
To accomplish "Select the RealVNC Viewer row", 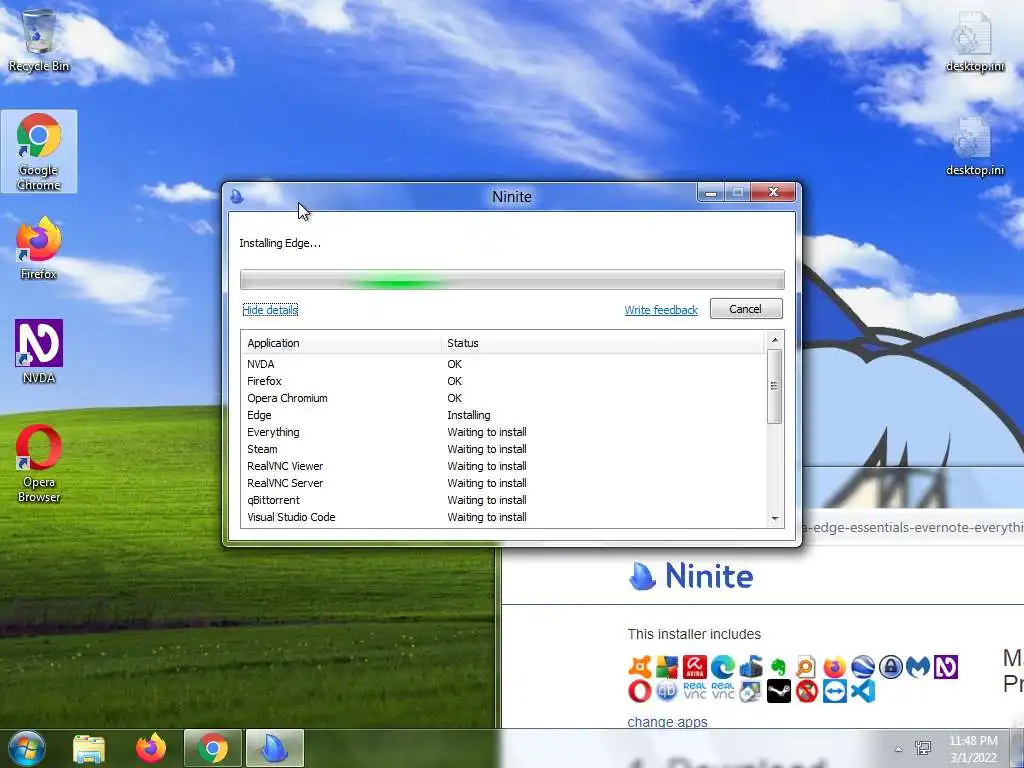I will point(503,466).
